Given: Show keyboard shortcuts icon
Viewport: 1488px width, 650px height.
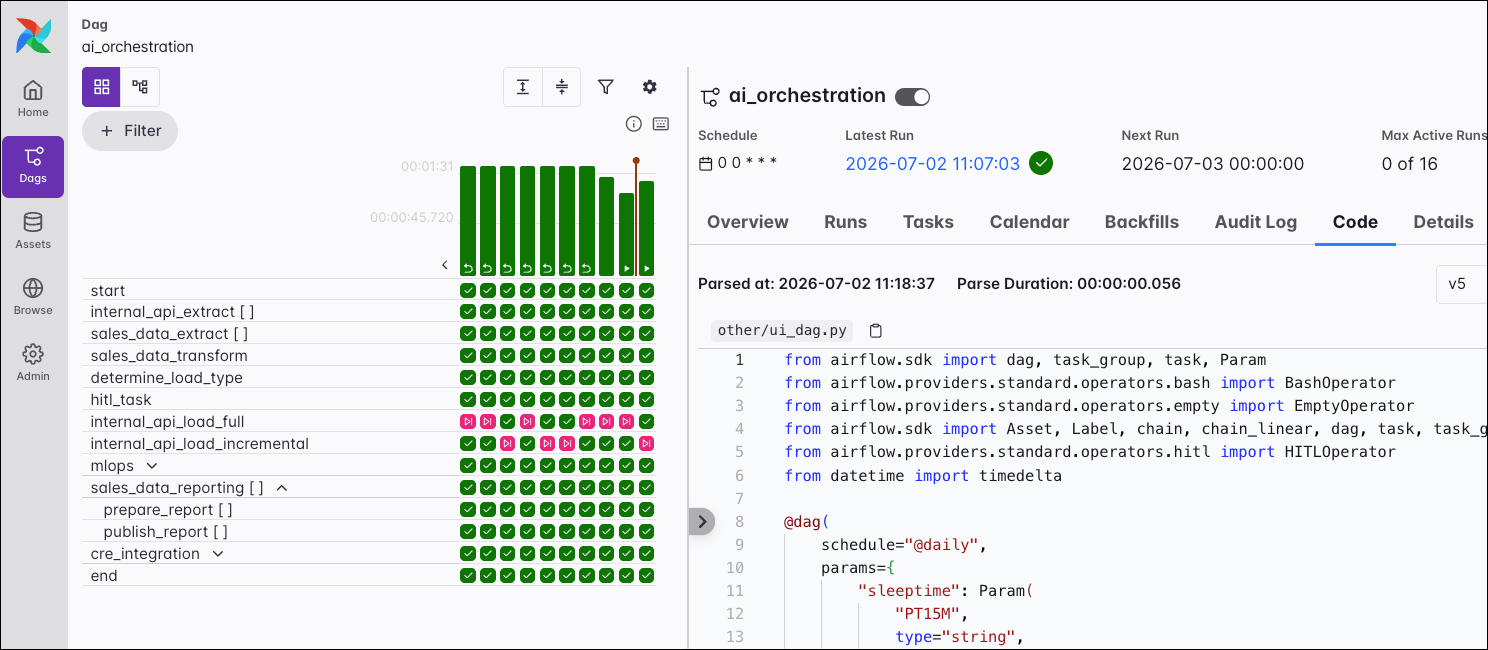Looking at the screenshot, I should tap(660, 124).
